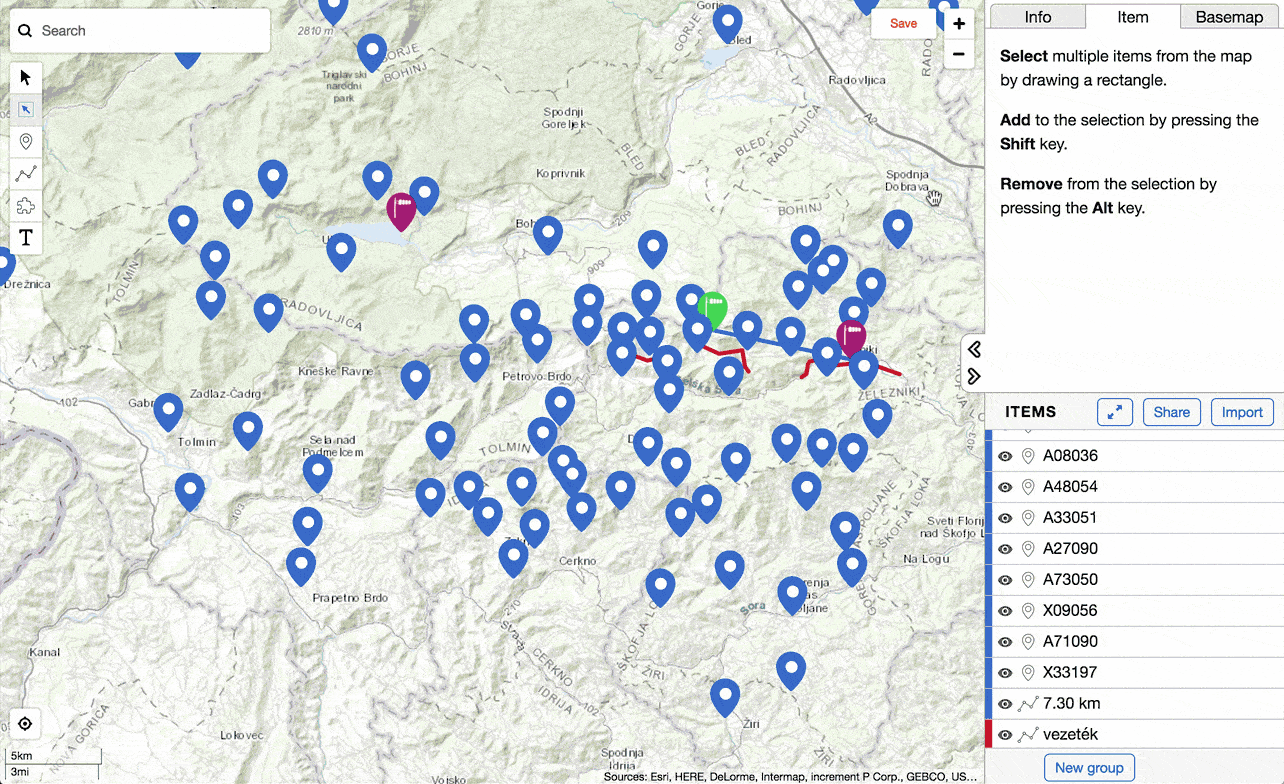Zoom out using the minus control

[958, 54]
